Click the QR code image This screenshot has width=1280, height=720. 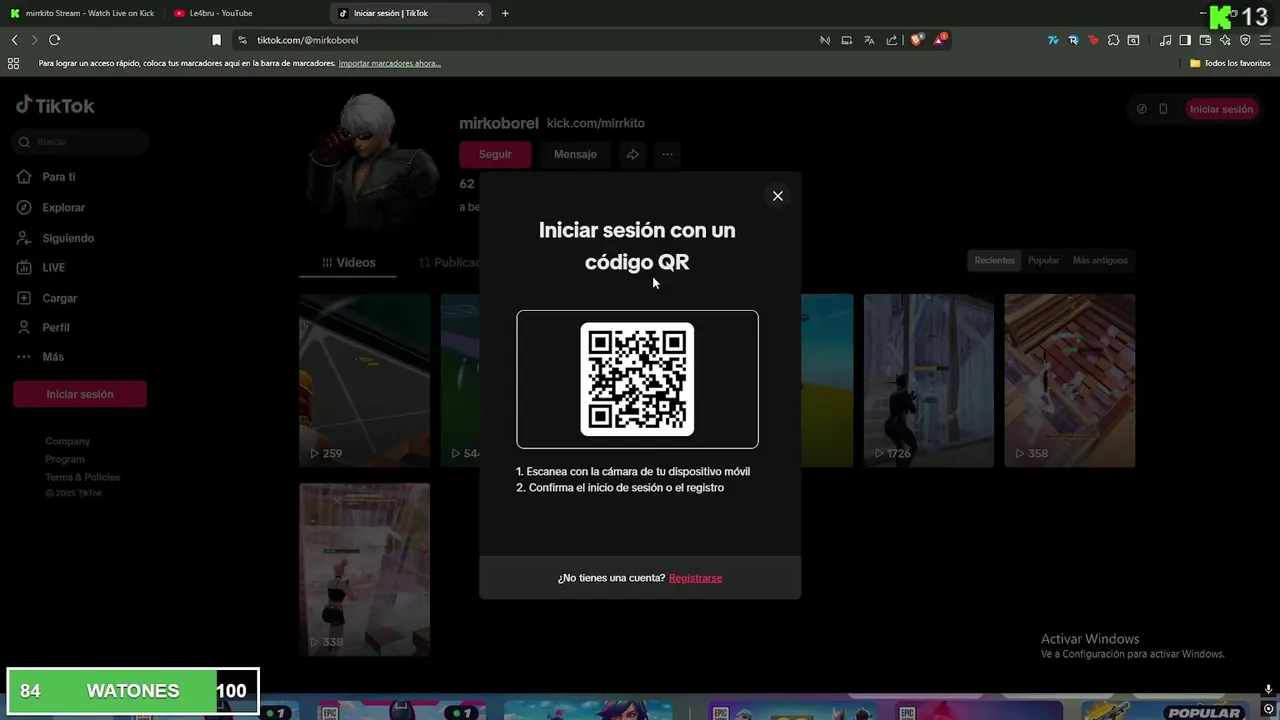pyautogui.click(x=637, y=379)
